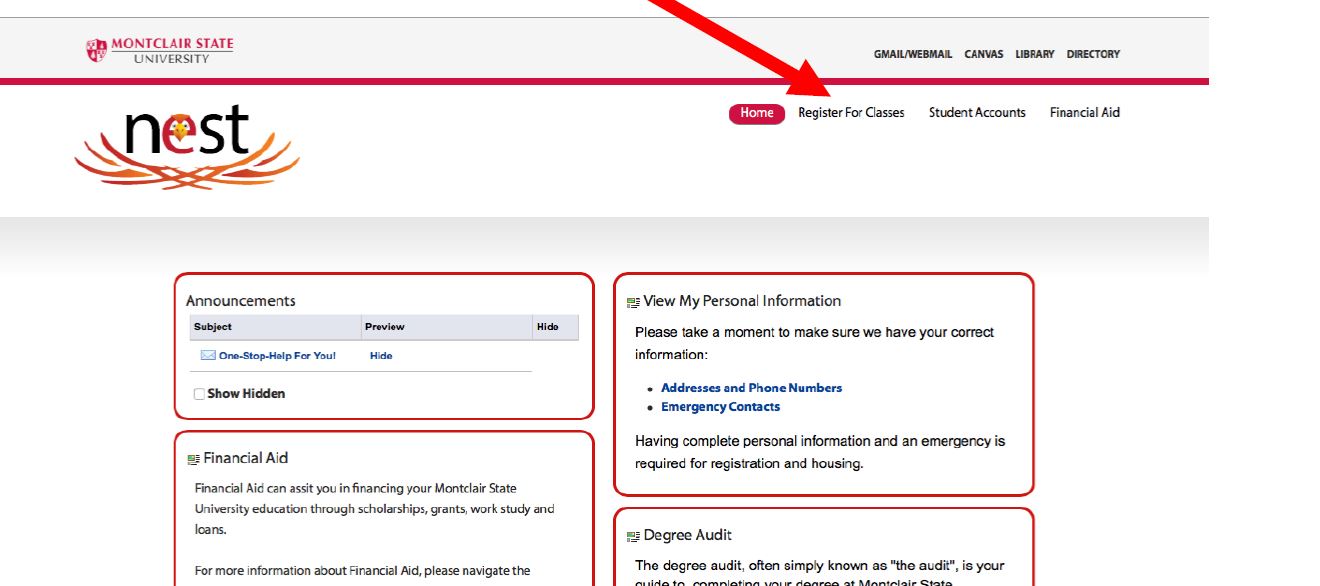Open the CANVAS link in header
Image resolution: width=1320 pixels, height=586 pixels.
pos(983,55)
